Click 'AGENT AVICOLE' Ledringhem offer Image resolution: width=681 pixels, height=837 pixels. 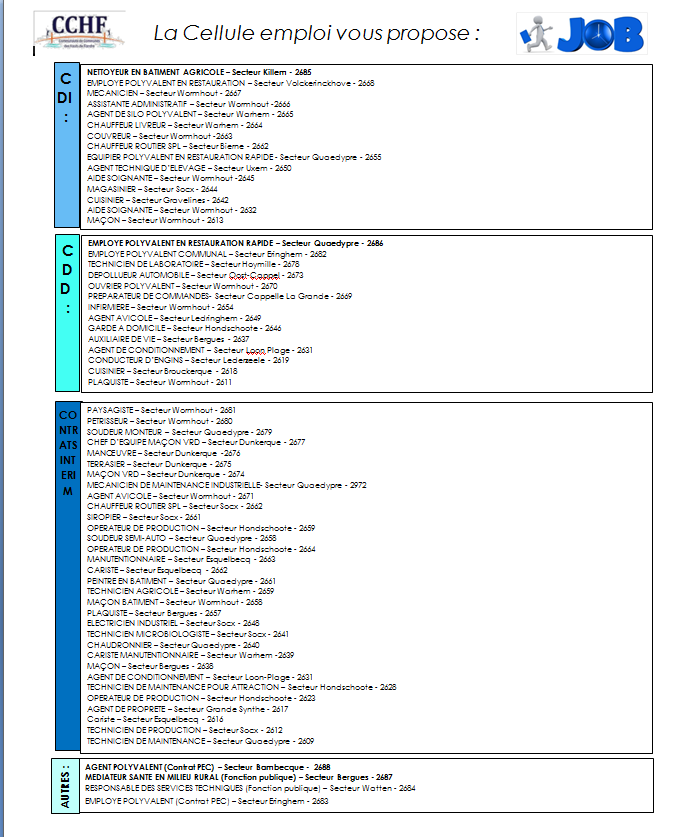(175, 319)
